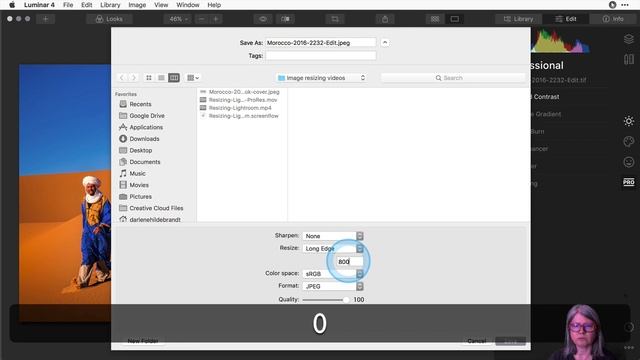Select the Essentials sun icon
This screenshot has width=640, height=360.
[629, 121]
